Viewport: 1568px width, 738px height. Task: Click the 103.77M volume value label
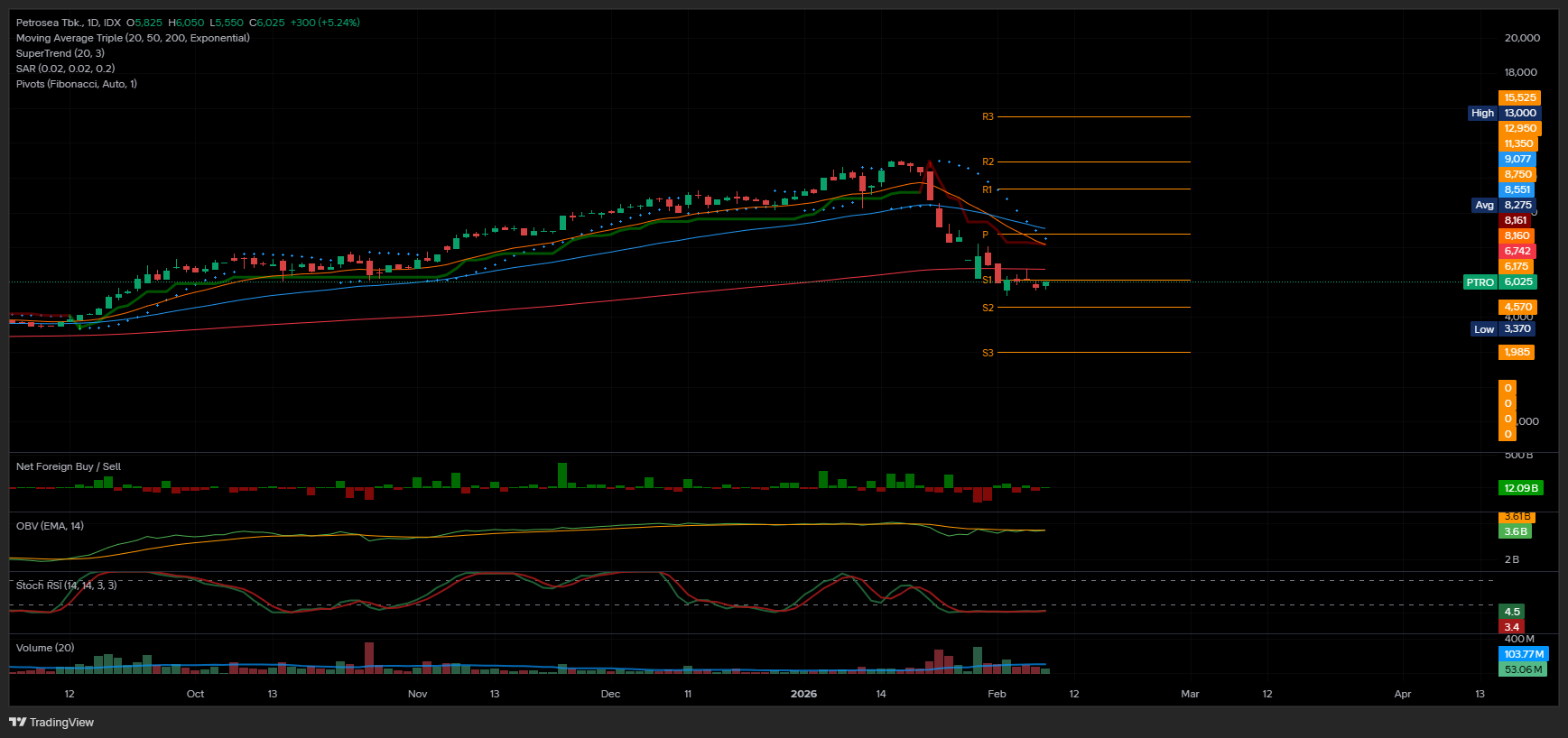pyautogui.click(x=1523, y=654)
